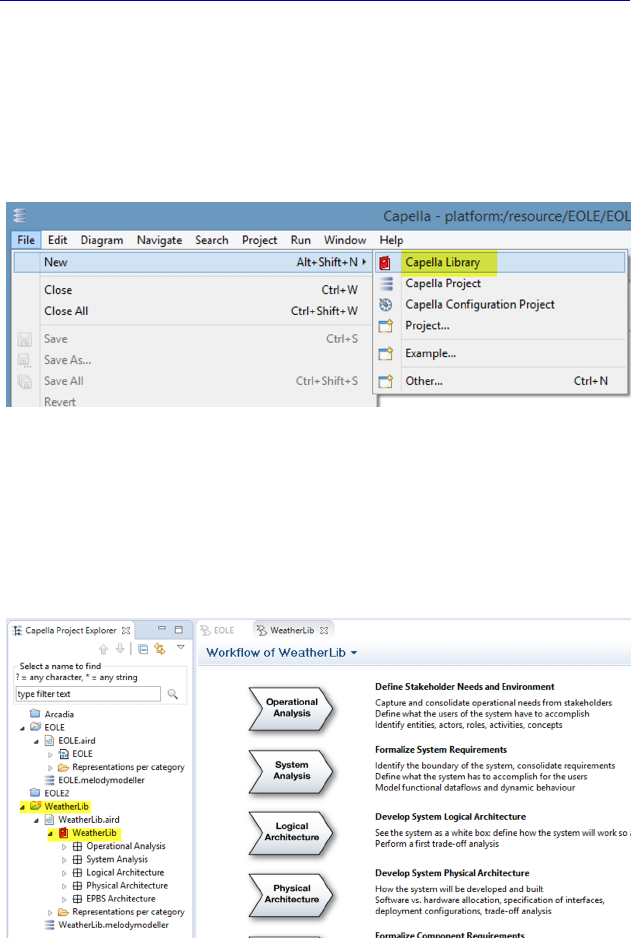Click the magnifier search icon beside filter
Screen dimensions: 631x938
(x=173, y=694)
